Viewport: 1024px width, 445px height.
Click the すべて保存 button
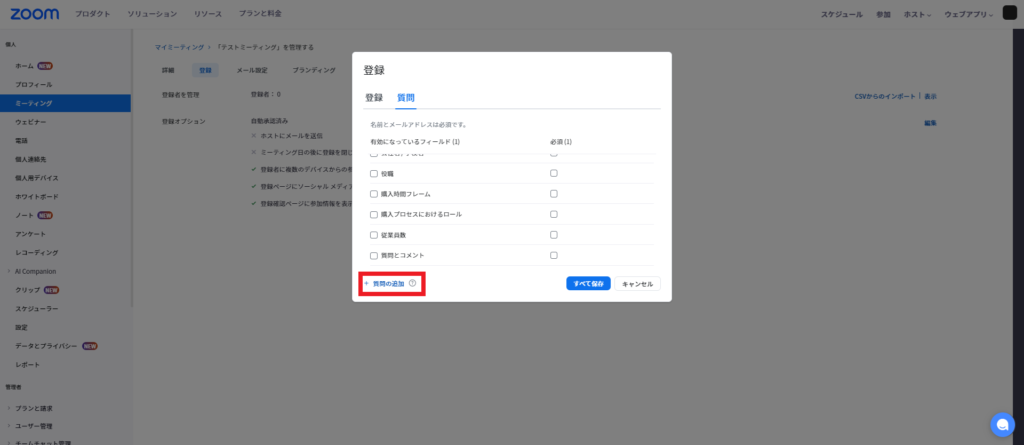[588, 284]
